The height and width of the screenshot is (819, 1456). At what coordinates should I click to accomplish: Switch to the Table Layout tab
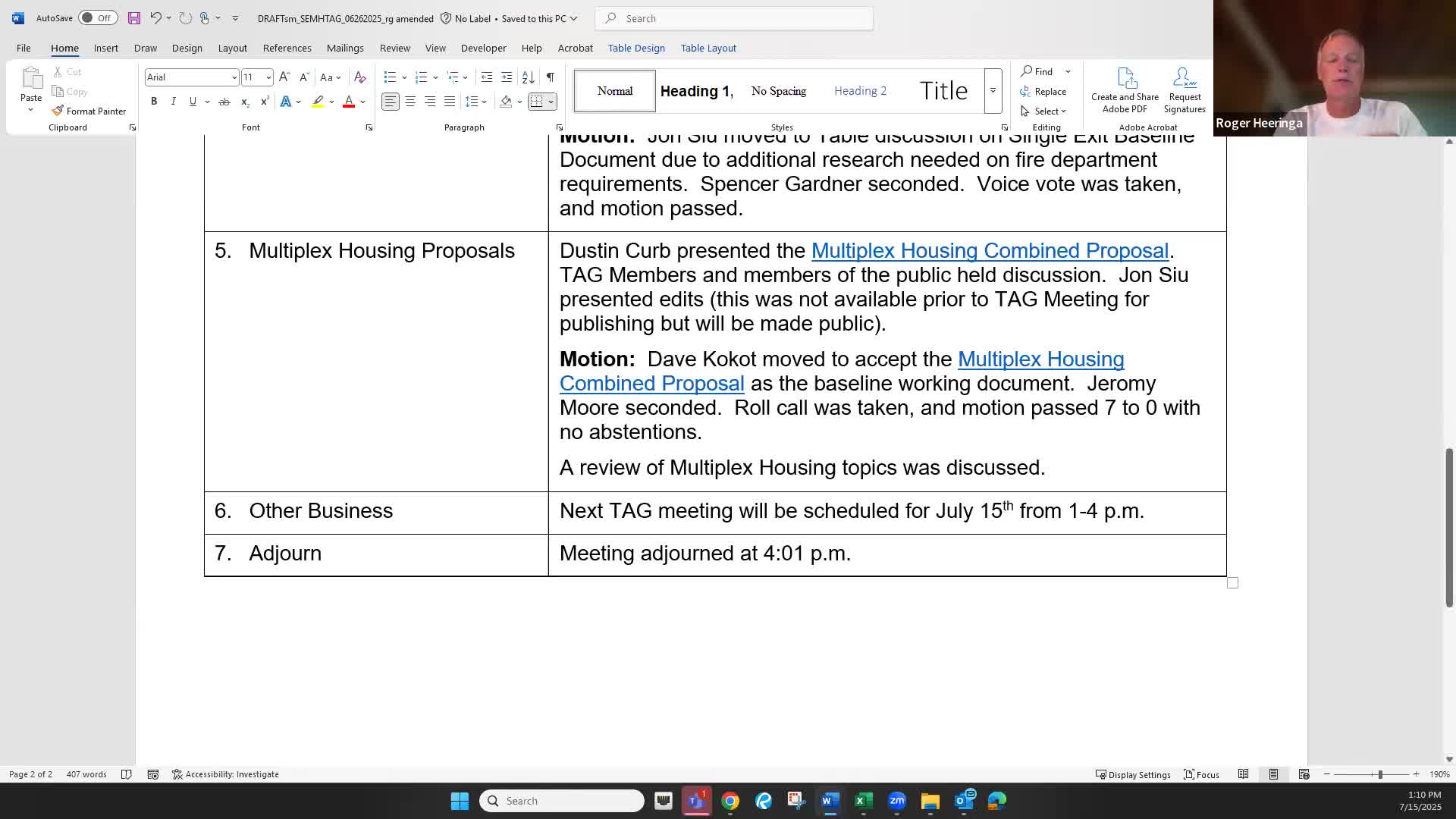pos(708,48)
